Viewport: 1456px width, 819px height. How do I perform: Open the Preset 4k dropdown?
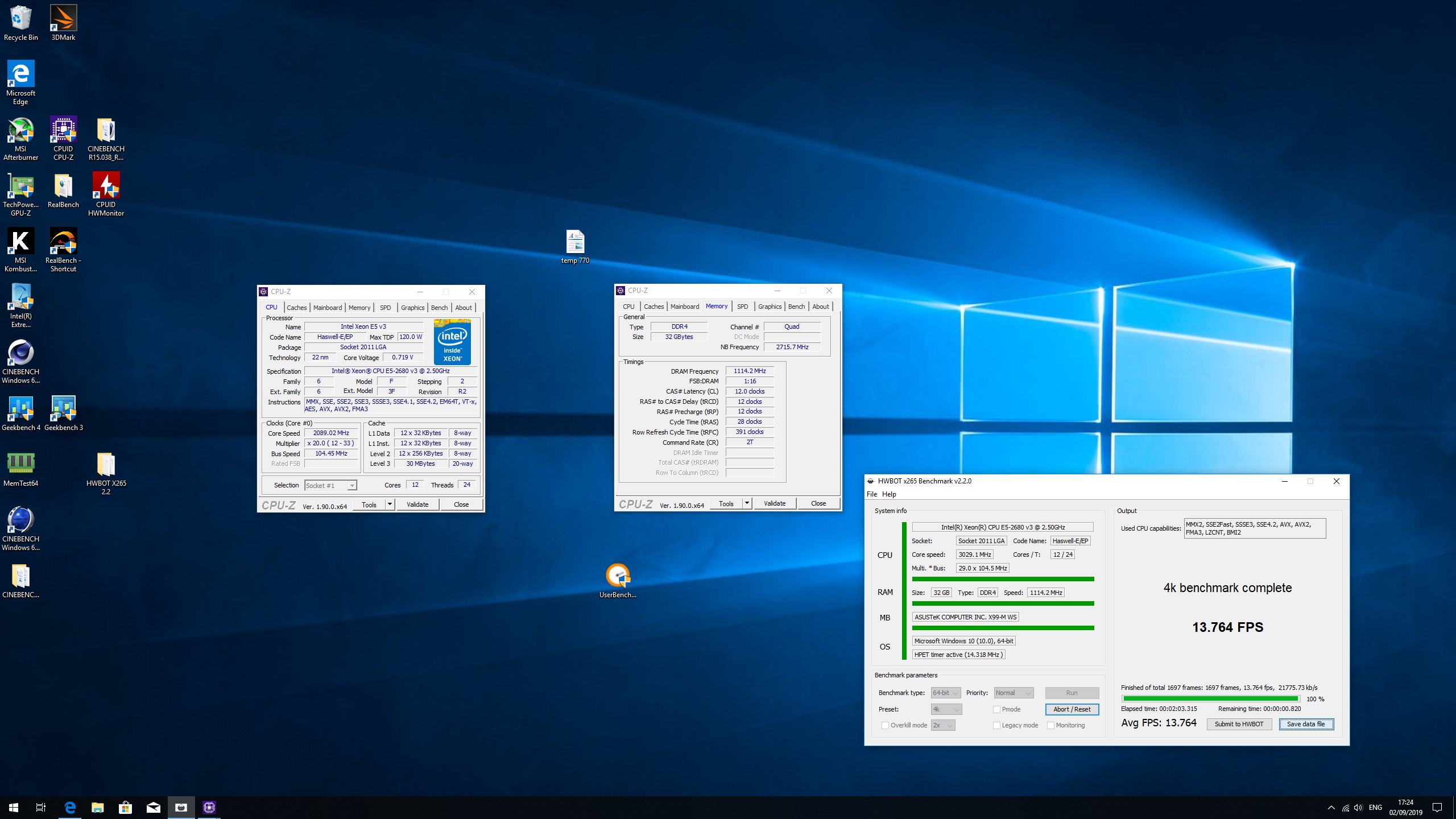(946, 709)
